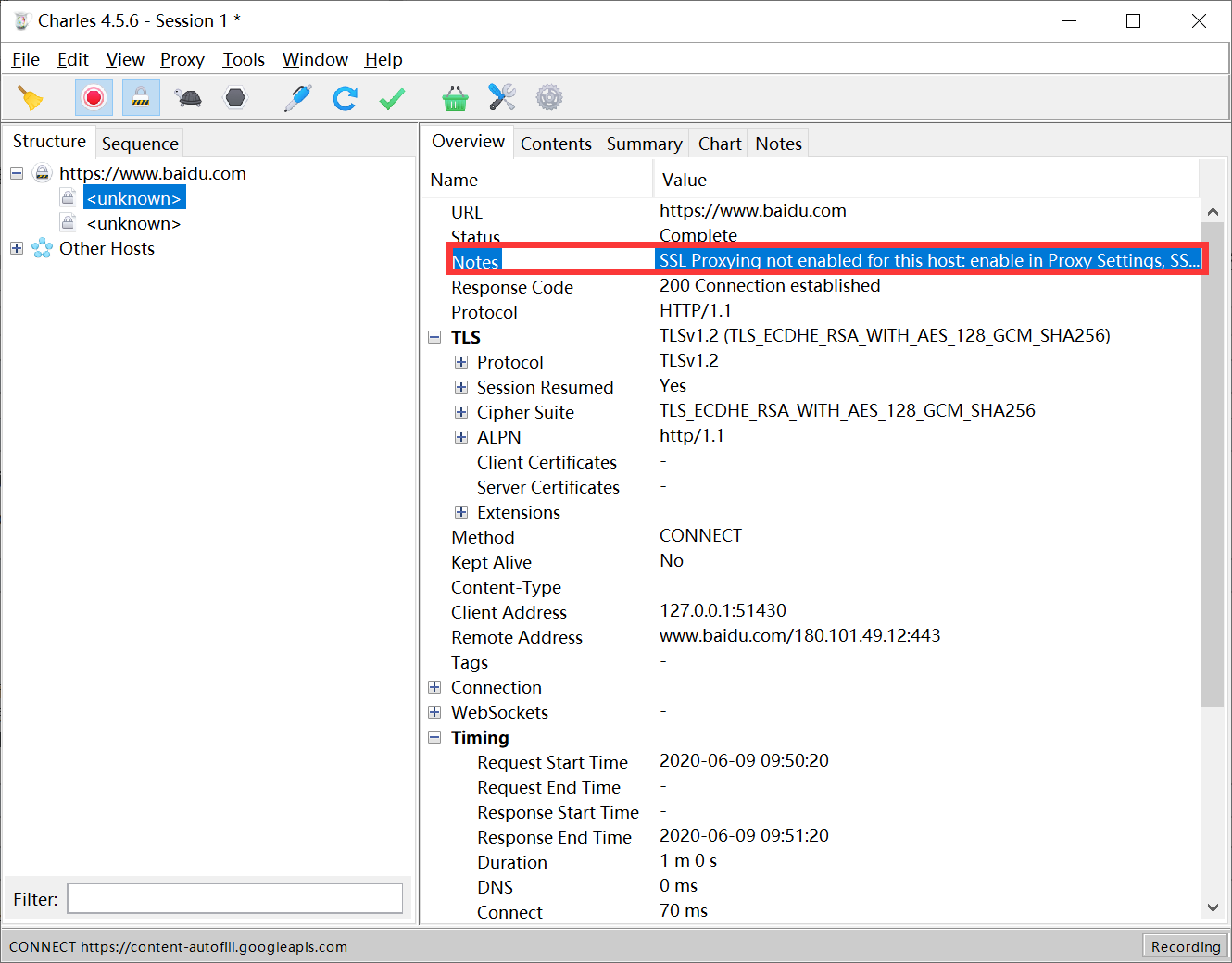Click inside the Filter input field

[235, 898]
